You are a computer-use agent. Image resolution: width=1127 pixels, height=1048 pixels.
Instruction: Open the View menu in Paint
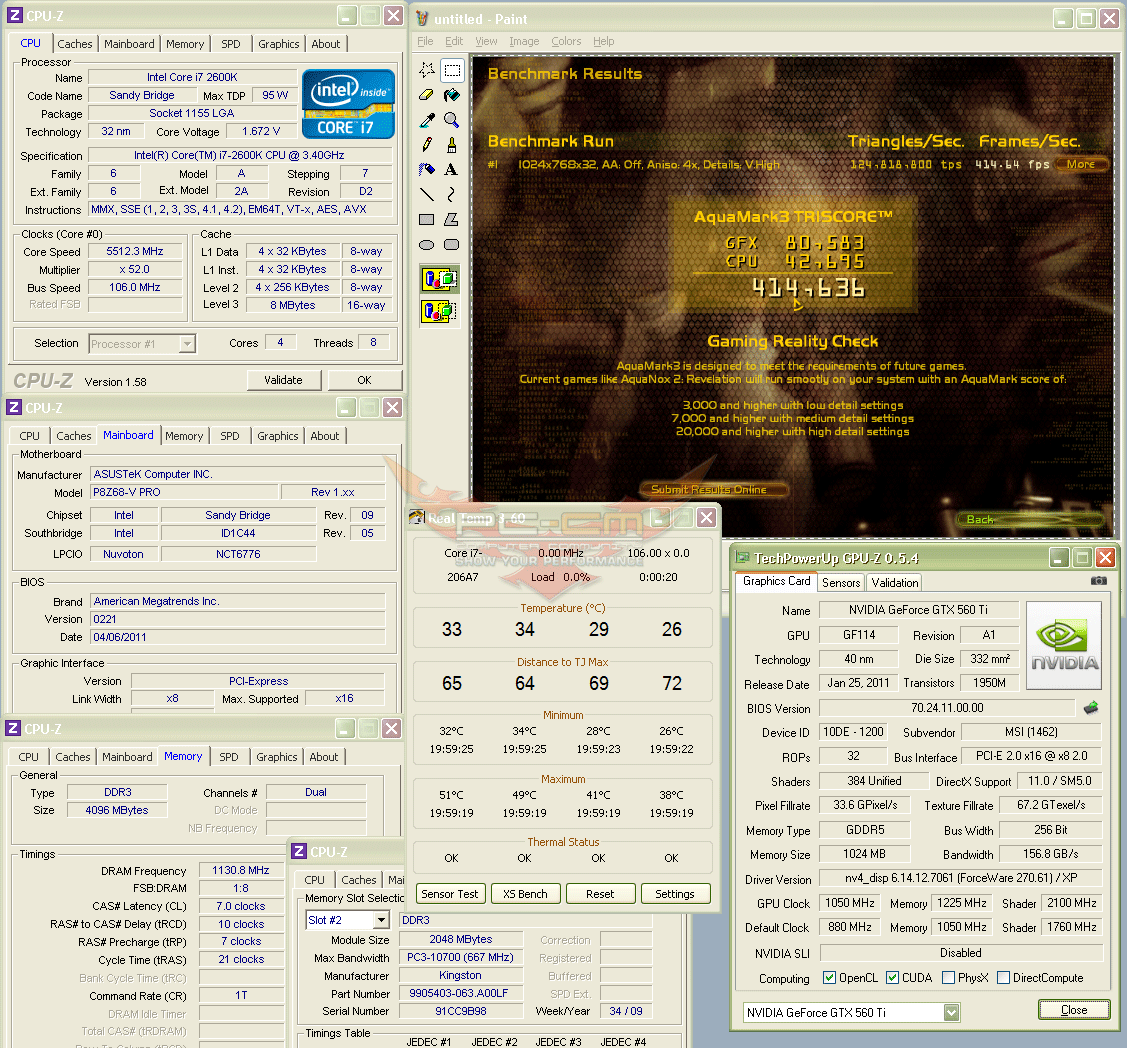tap(486, 41)
